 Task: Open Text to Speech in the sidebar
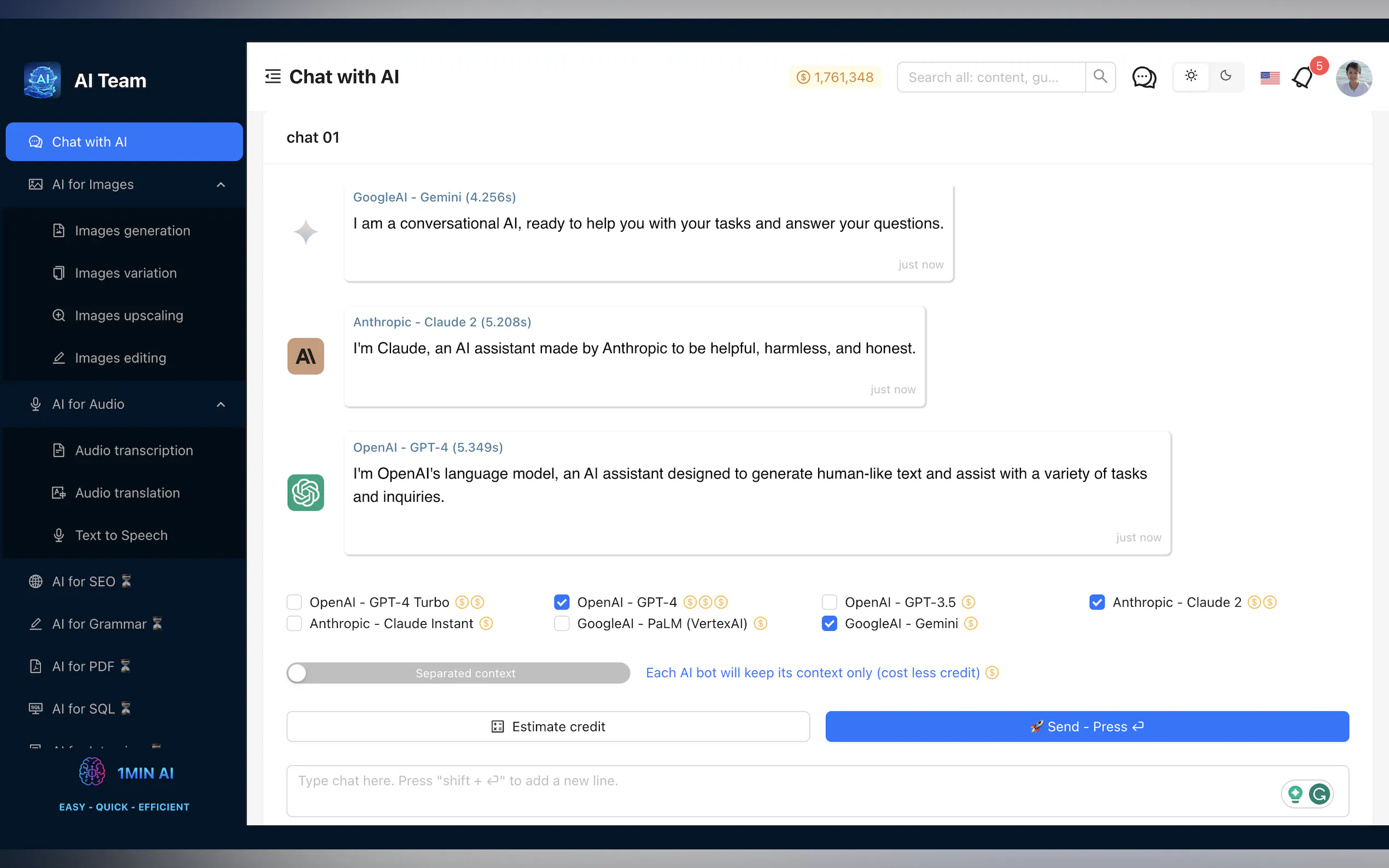pos(121,535)
